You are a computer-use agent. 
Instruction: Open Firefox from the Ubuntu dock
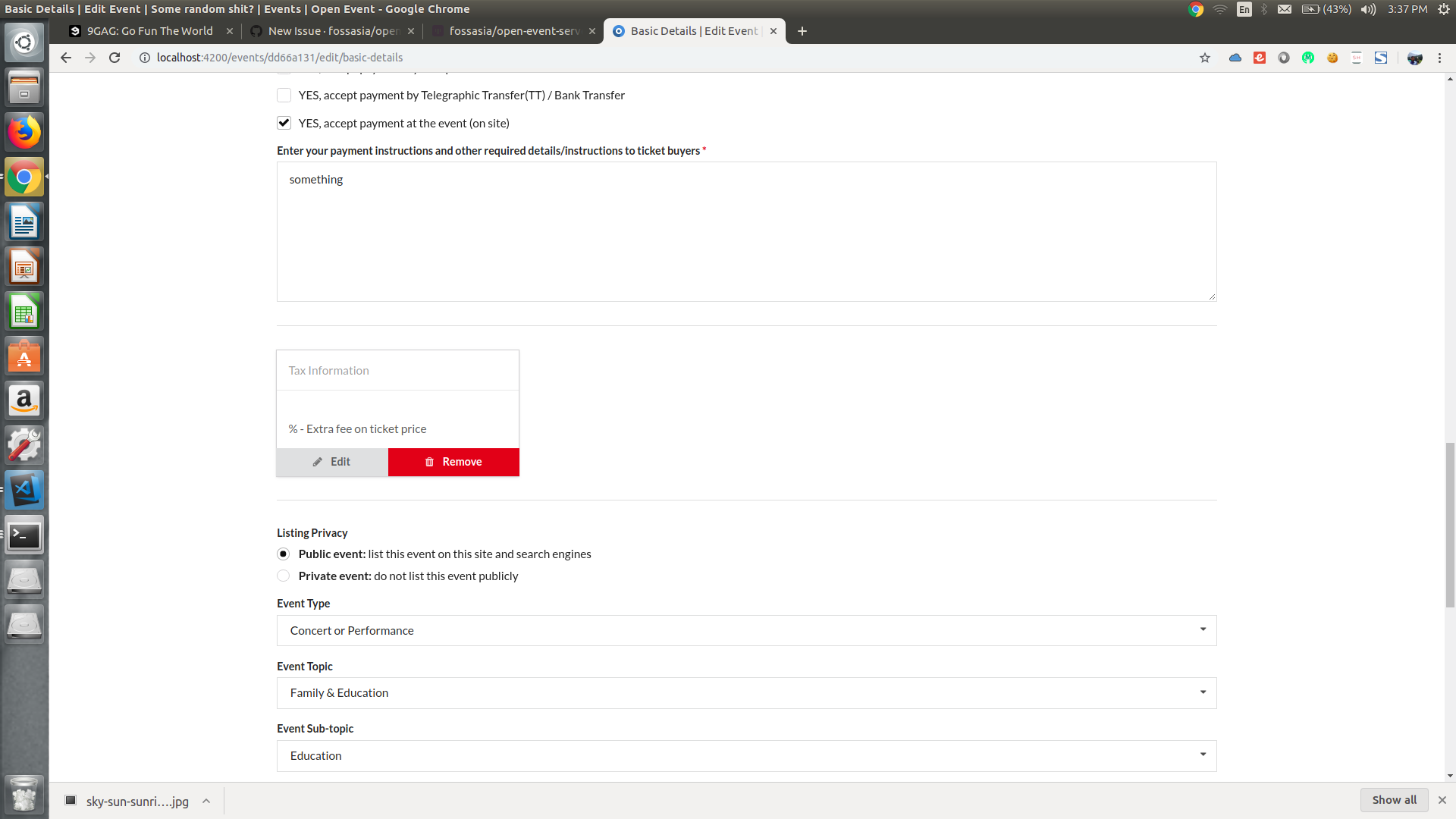[x=24, y=133]
